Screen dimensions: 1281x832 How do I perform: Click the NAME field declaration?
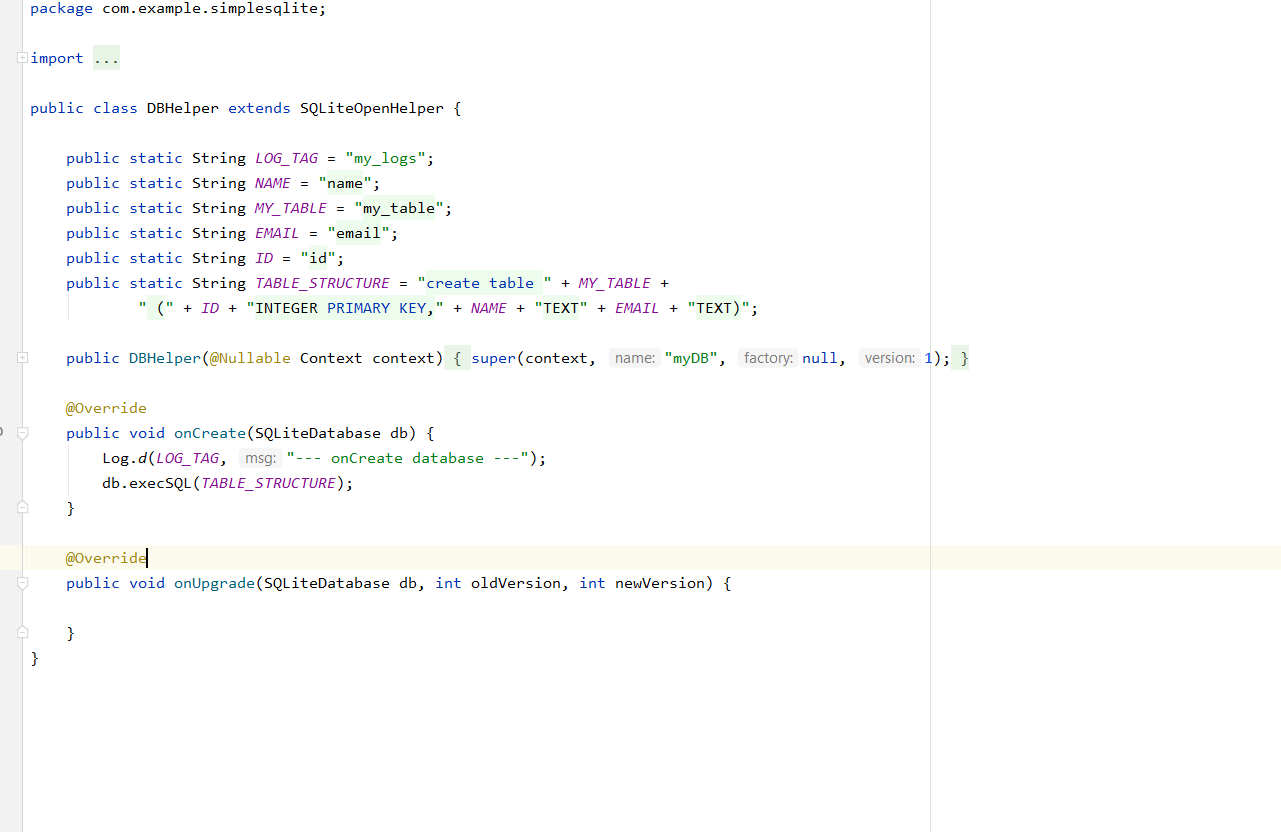pos(272,183)
